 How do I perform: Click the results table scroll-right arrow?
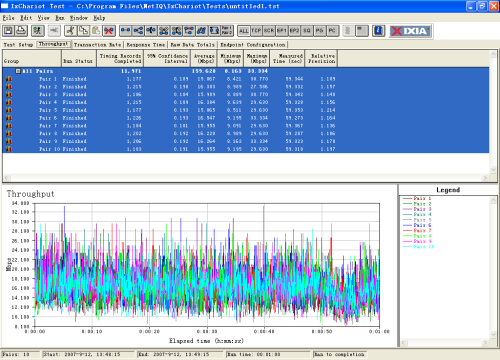(x=485, y=178)
